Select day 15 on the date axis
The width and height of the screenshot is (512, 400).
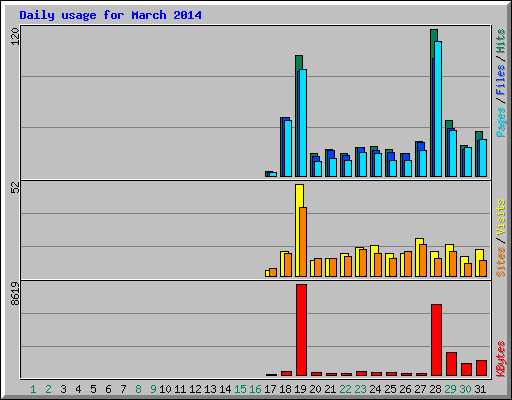[240, 389]
